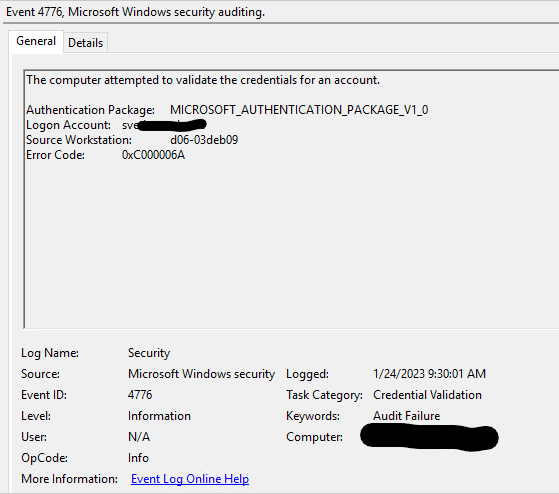Select MICROSOFT_AUTHENTICATION_PACKAGE_V1_0 value
This screenshot has width=559, height=494.
[x=299, y=110]
